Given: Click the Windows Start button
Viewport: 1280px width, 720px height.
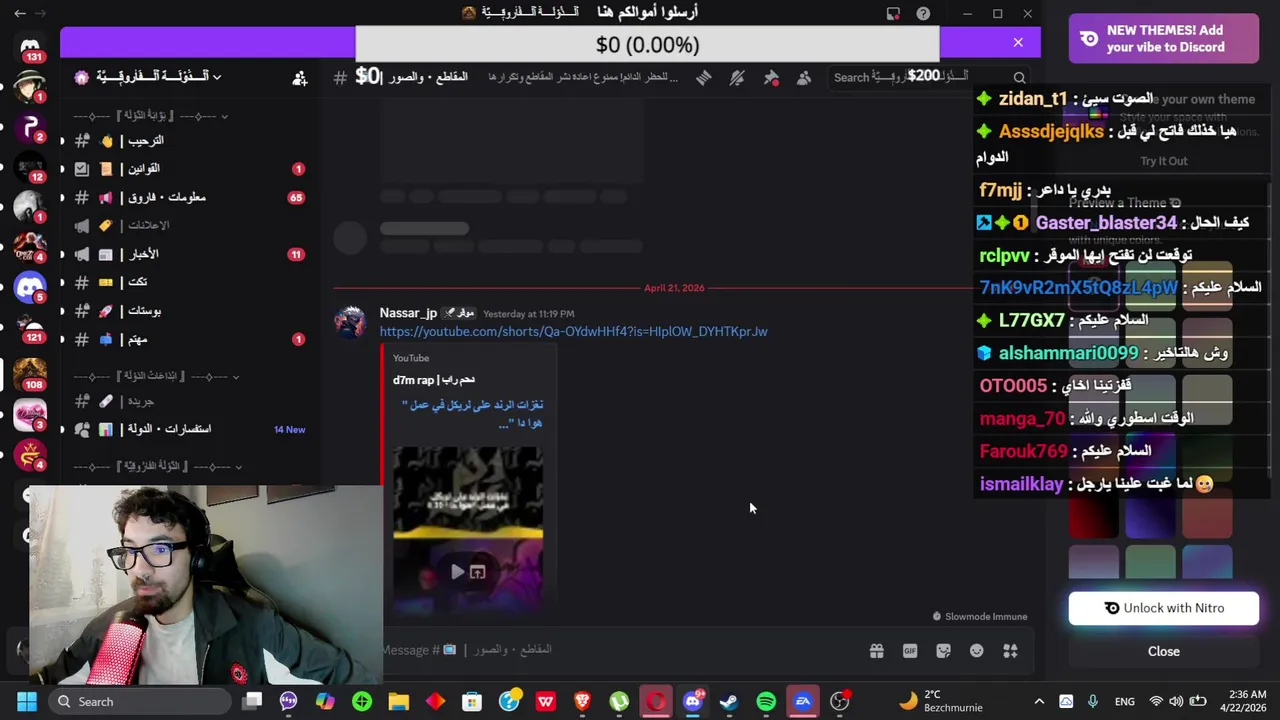Looking at the screenshot, I should coord(27,701).
